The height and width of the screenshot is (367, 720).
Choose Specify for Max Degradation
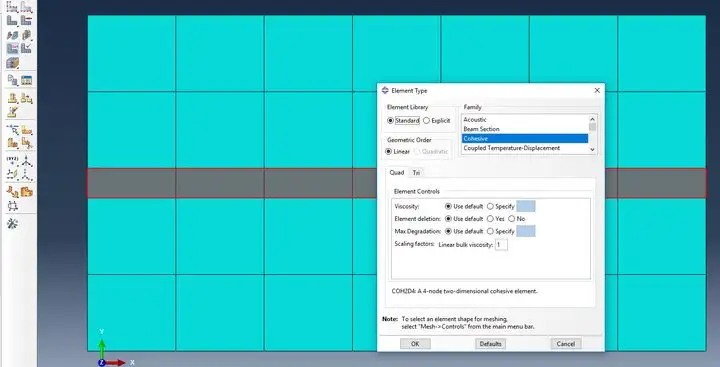501,231
